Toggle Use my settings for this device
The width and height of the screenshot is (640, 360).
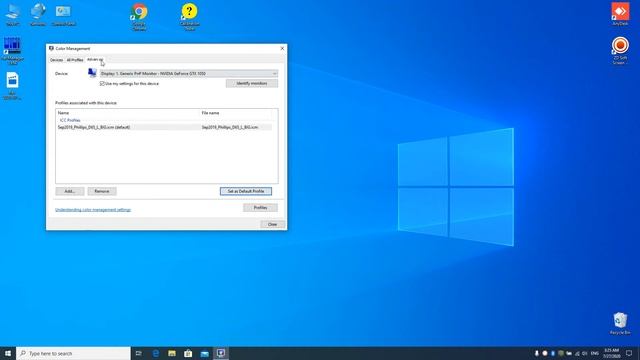[102, 83]
